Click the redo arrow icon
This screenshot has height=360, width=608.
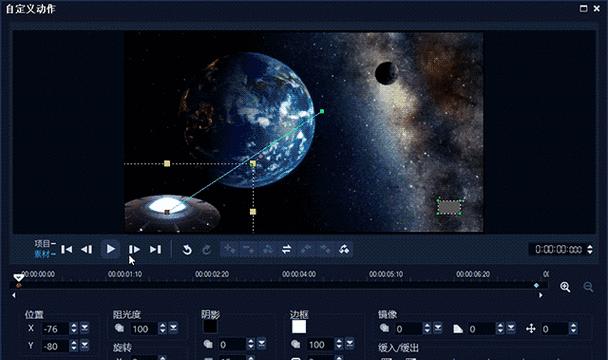point(207,249)
